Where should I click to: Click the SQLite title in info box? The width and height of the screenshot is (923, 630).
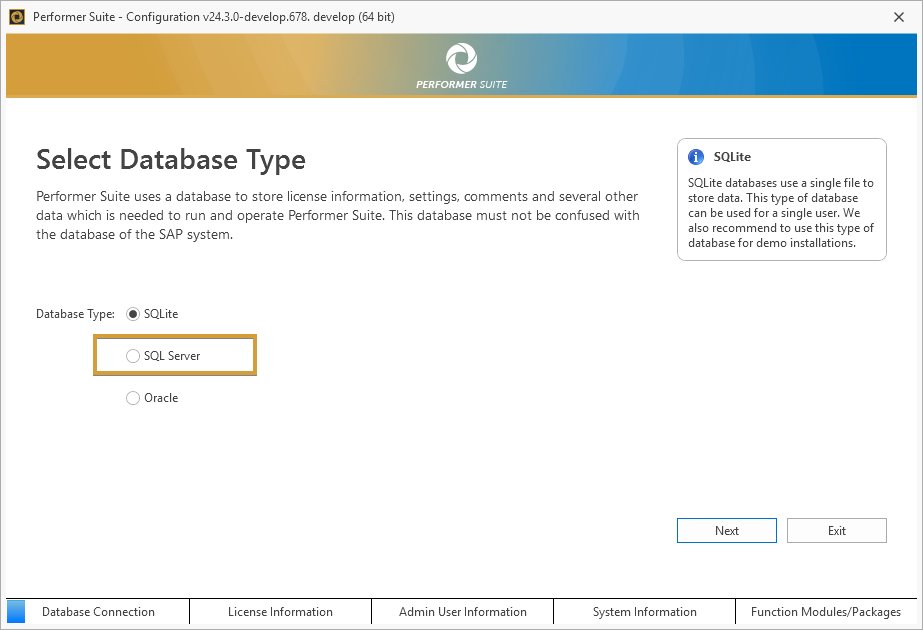(x=732, y=157)
